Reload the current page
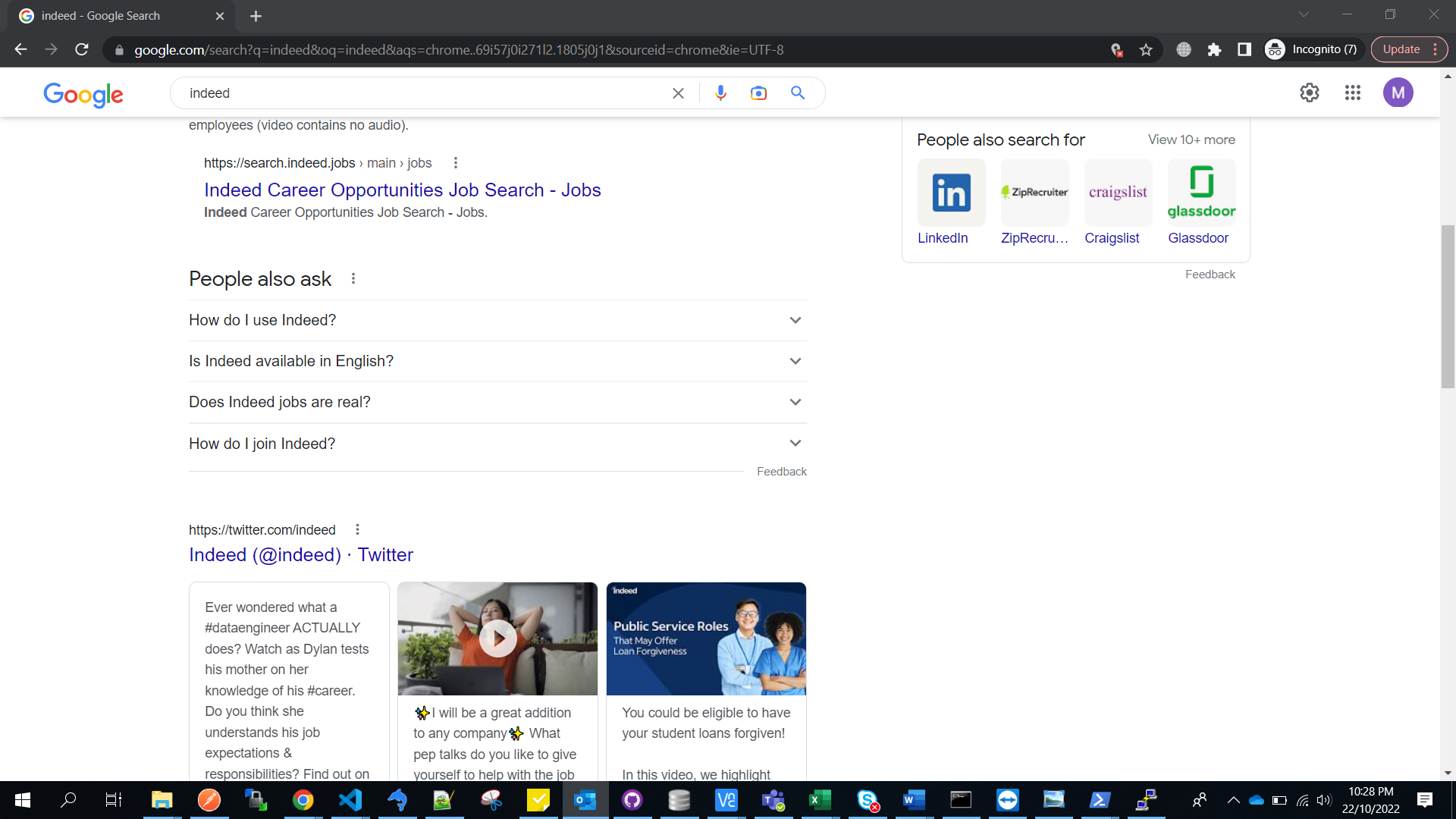The image size is (1456, 819). [82, 50]
